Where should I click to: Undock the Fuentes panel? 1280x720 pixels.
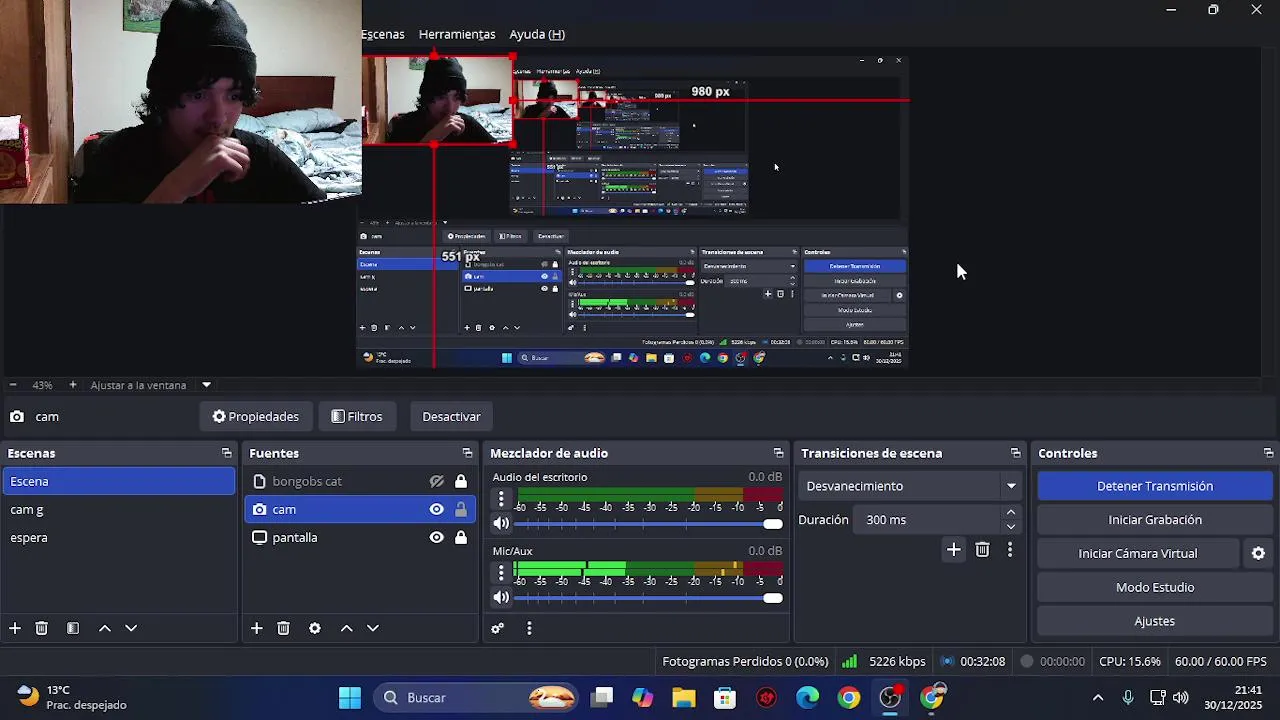coord(467,453)
